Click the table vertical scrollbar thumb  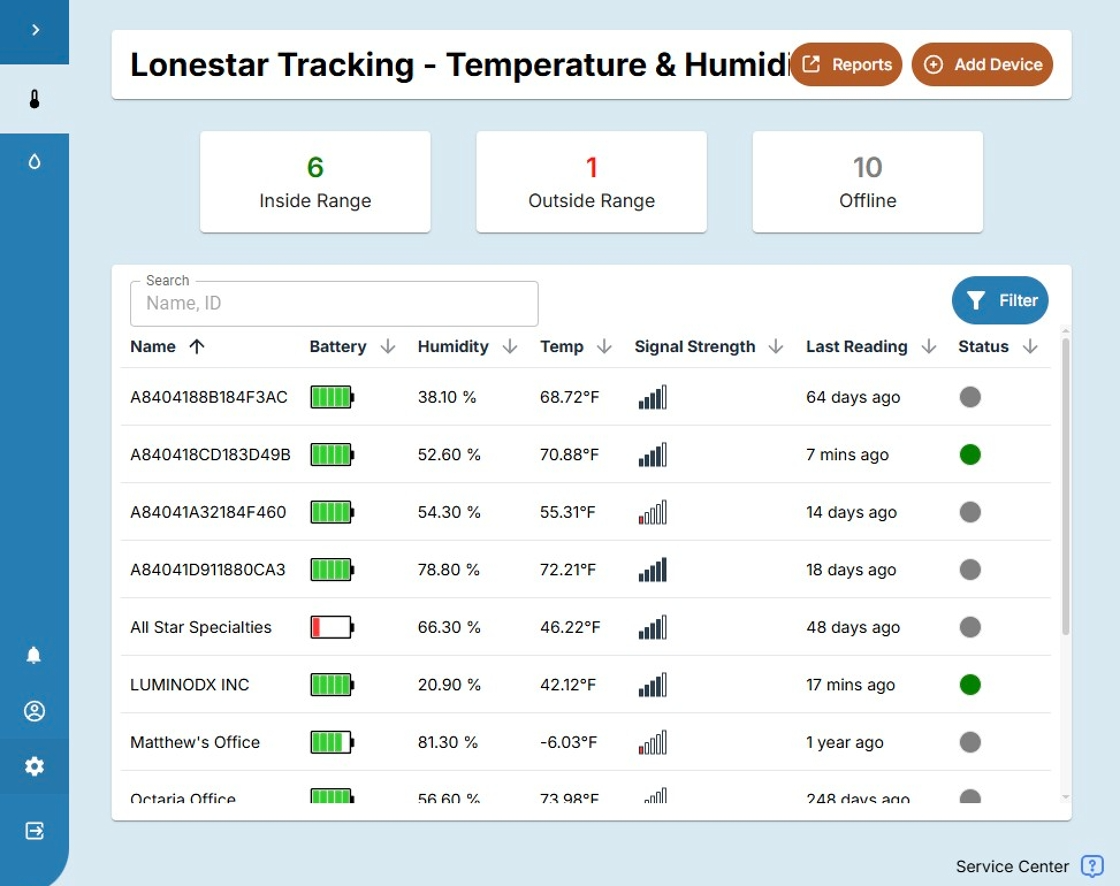coord(1066,486)
